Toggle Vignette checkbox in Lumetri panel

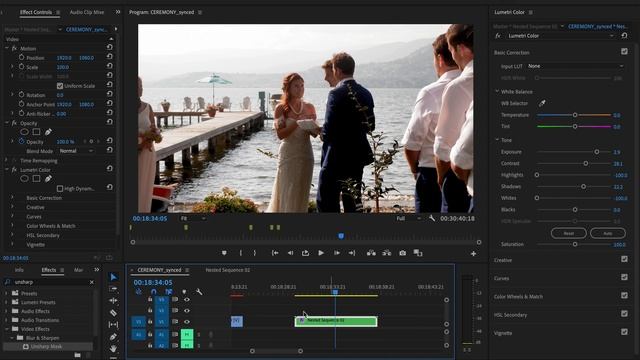[x=624, y=332]
